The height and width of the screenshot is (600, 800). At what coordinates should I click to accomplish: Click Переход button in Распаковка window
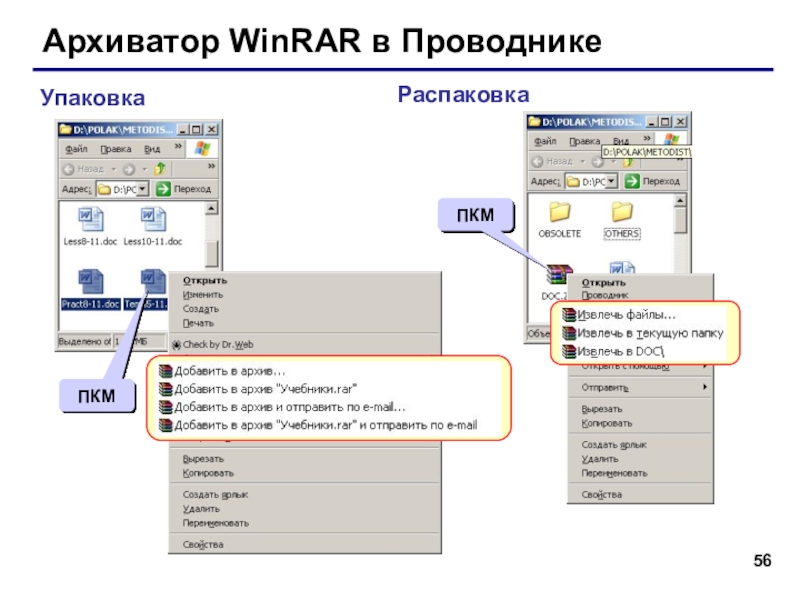click(653, 181)
